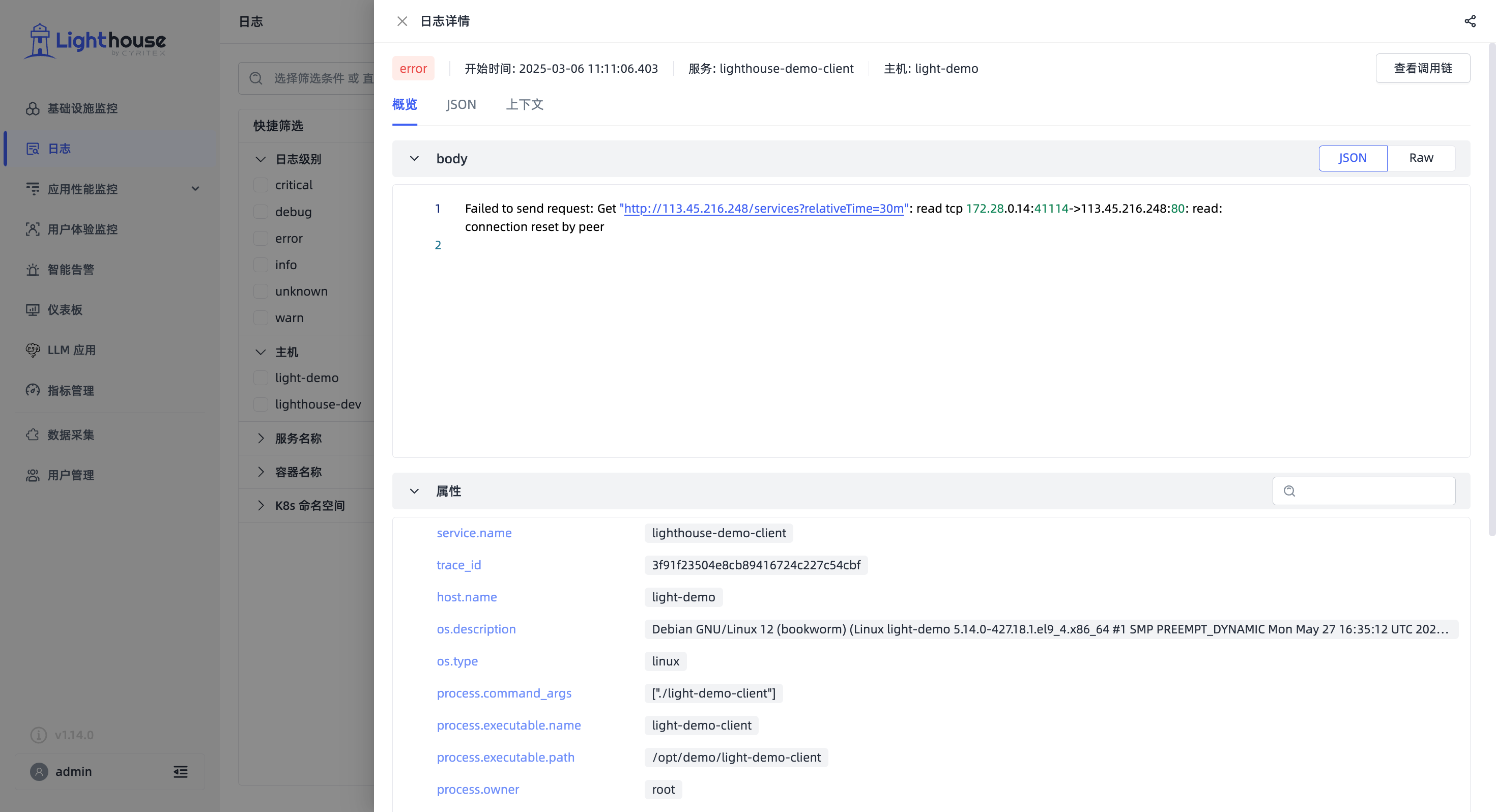
Task: Collapse the 属性 section
Action: coord(414,491)
